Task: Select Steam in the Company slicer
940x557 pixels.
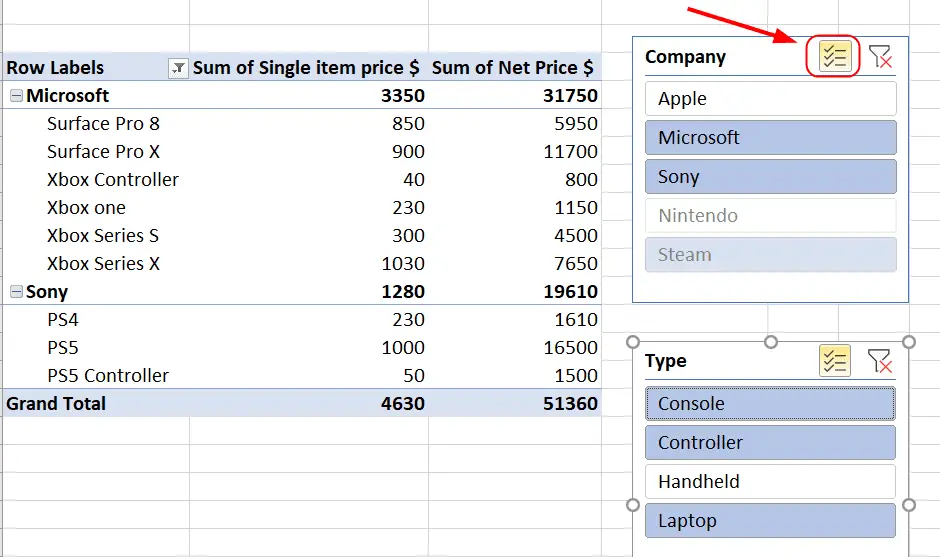Action: pos(770,254)
